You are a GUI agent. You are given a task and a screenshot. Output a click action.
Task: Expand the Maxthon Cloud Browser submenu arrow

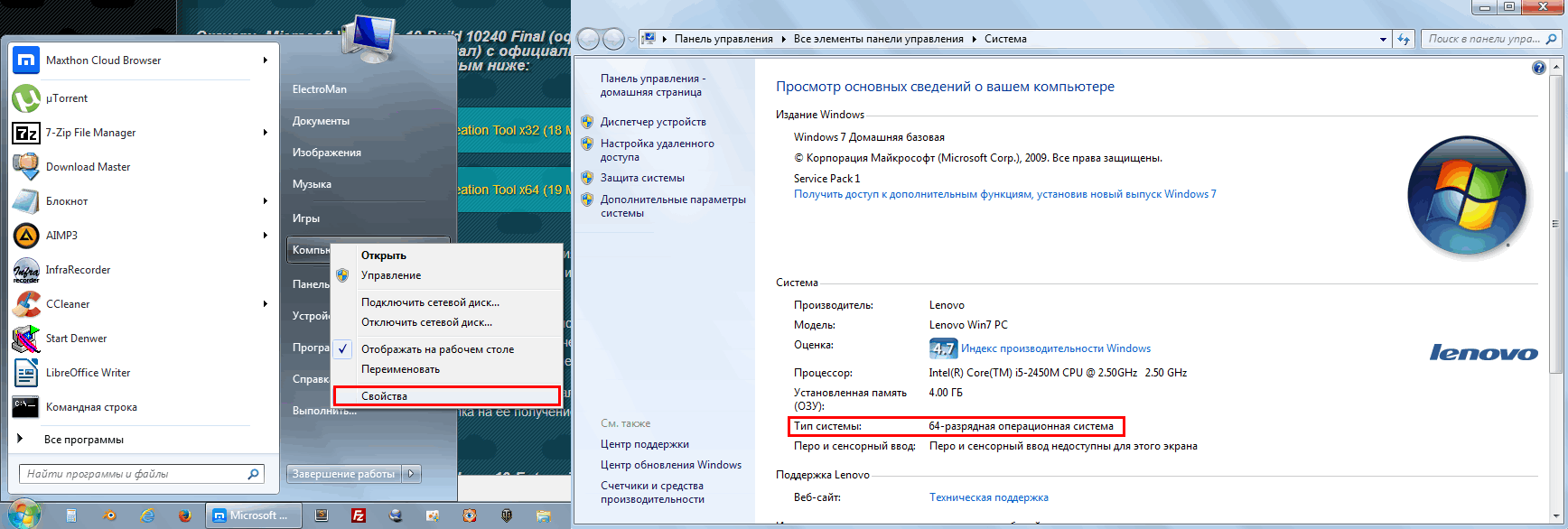click(x=265, y=60)
